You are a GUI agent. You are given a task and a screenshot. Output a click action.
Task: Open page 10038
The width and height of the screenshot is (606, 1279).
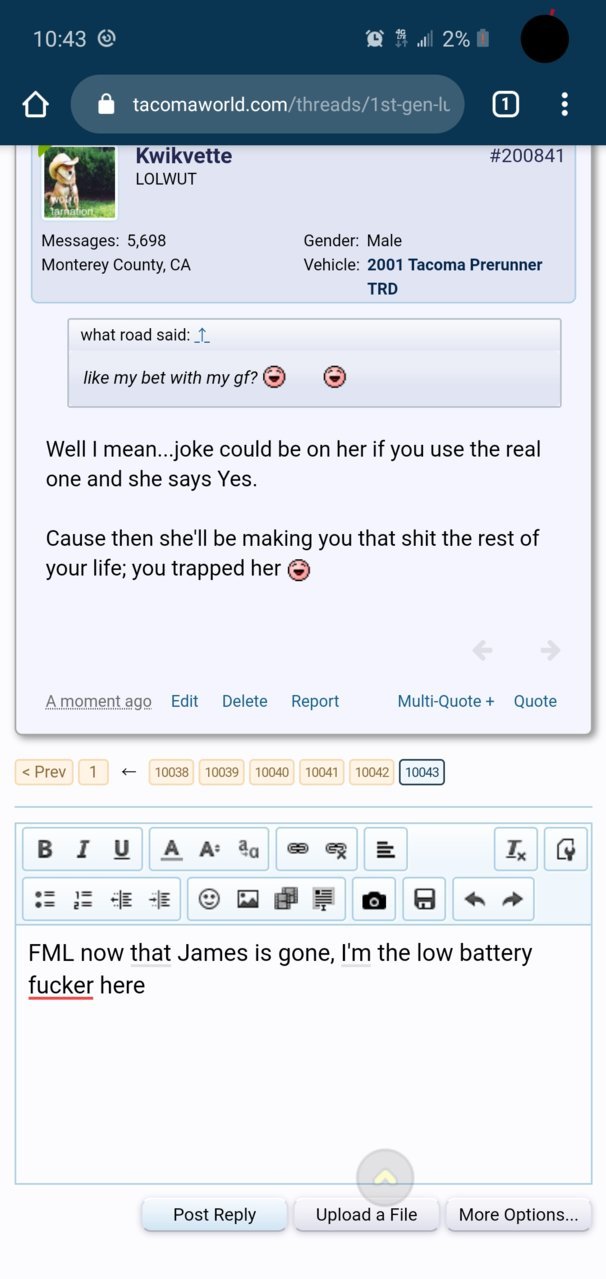pyautogui.click(x=172, y=772)
